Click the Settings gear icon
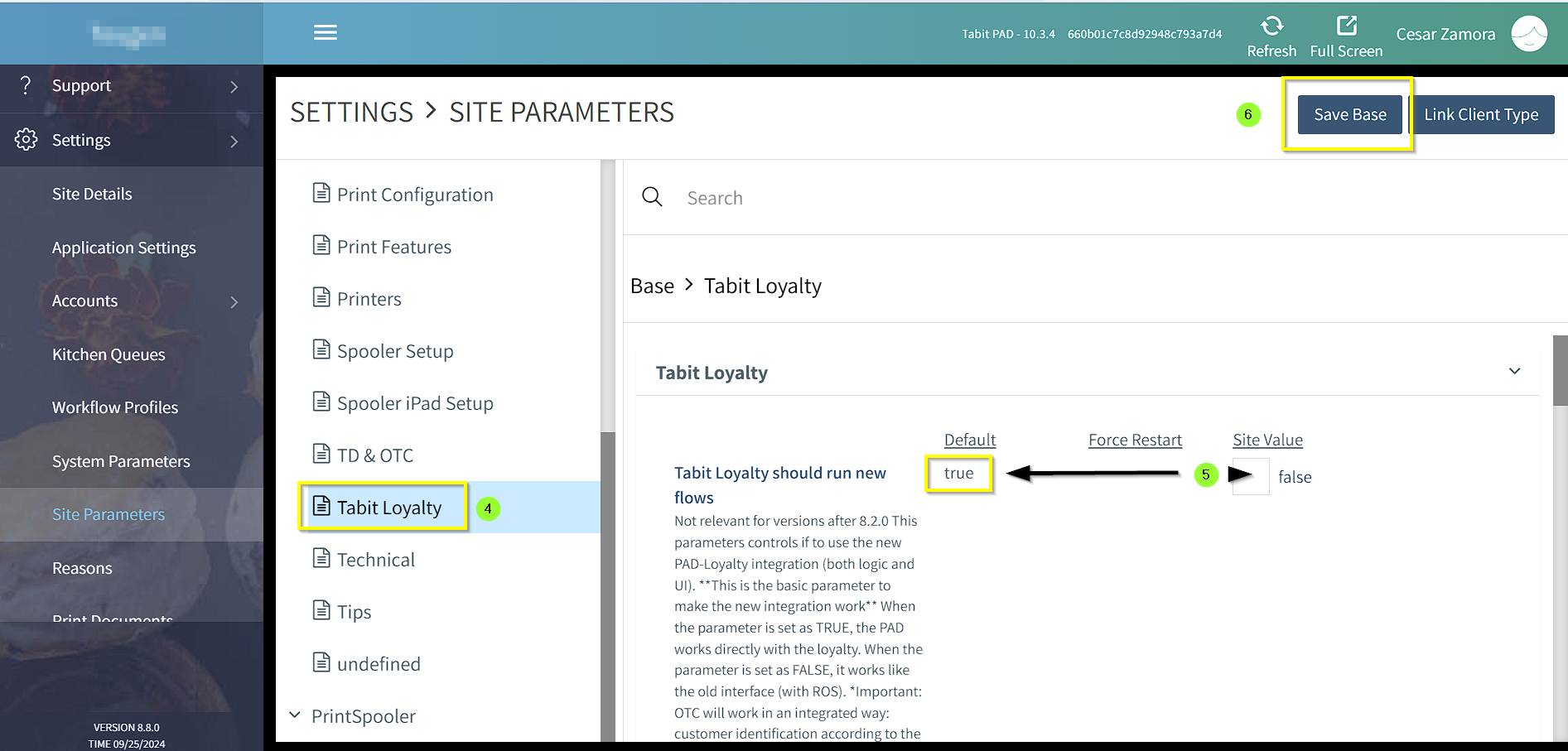Viewport: 1568px width, 751px height. coord(26,140)
